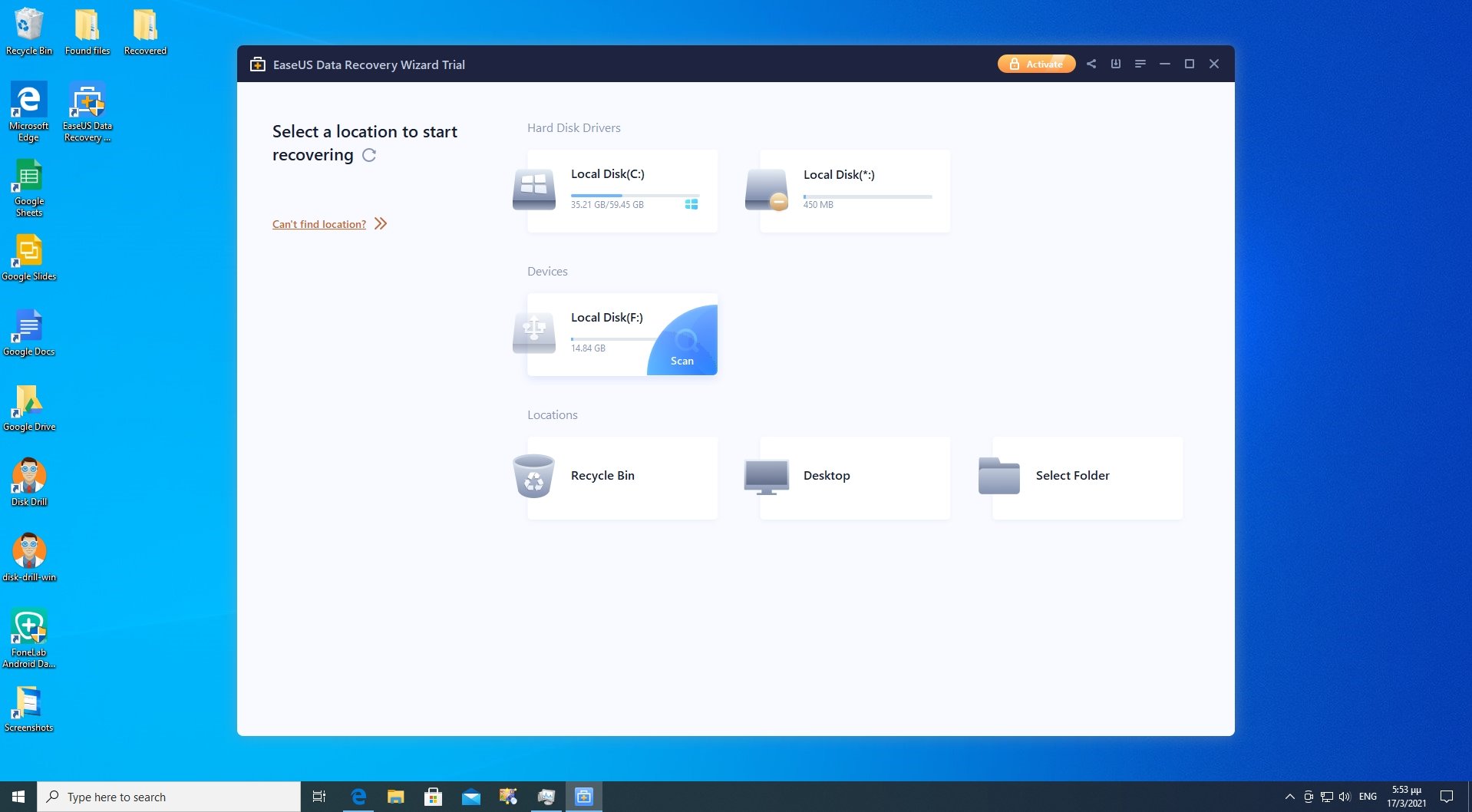The image size is (1472, 812).
Task: Open Mail from the taskbar
Action: pos(471,797)
